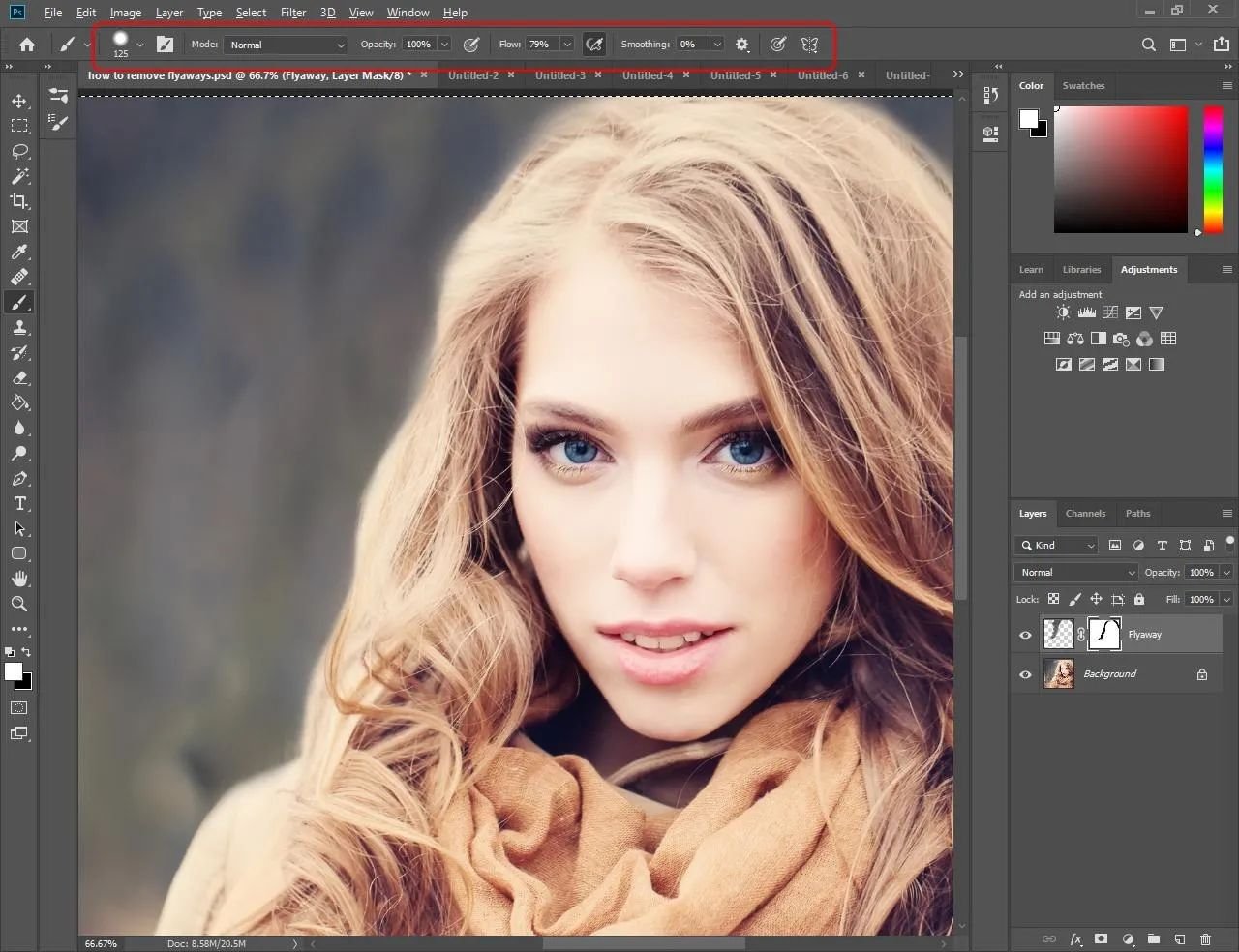Screen dimensions: 1239x952
Task: Hide the Flyaway layer
Action: [x=1025, y=635]
